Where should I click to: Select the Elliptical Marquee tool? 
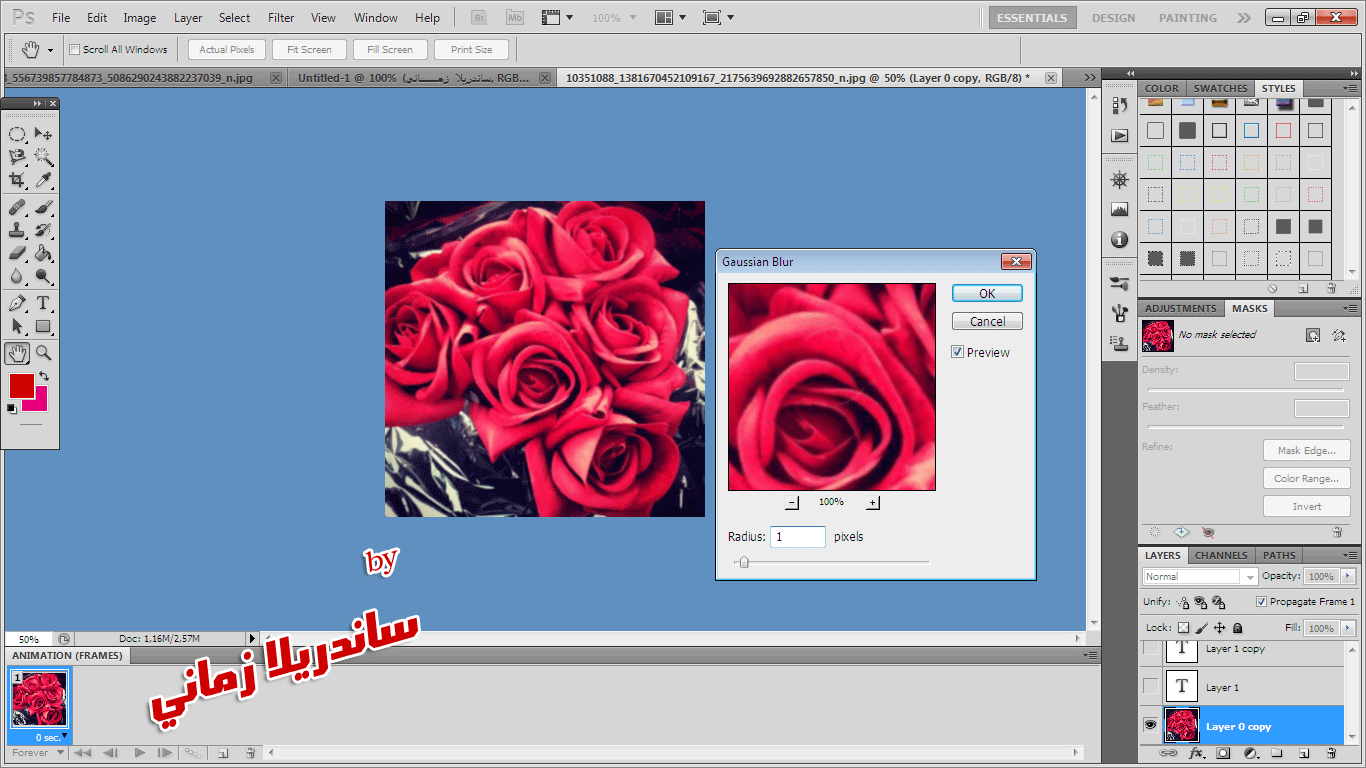coord(17,134)
